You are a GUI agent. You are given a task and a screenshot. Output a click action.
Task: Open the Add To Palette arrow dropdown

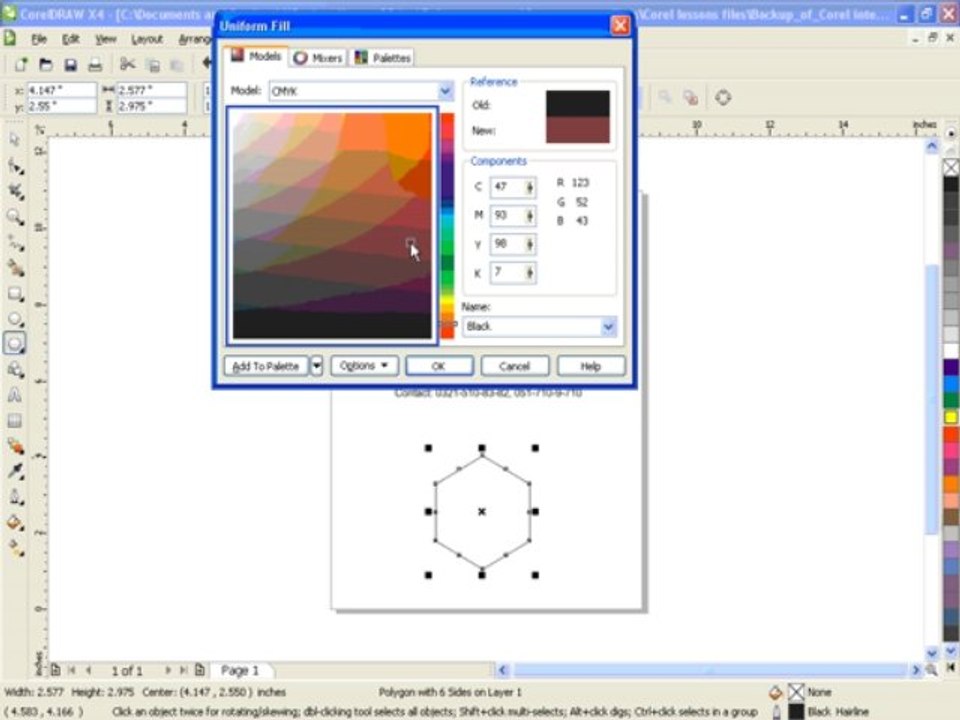317,366
